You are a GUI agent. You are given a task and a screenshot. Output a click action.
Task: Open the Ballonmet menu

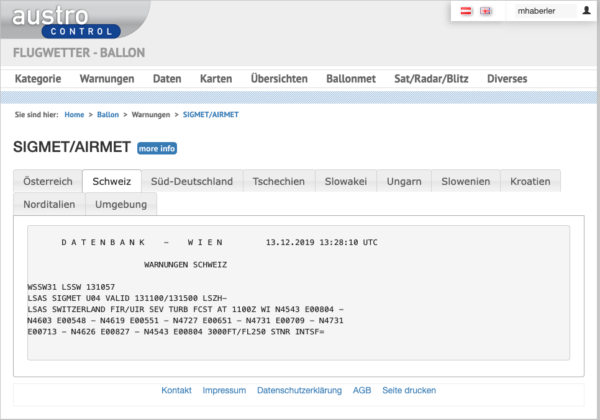pyautogui.click(x=351, y=78)
